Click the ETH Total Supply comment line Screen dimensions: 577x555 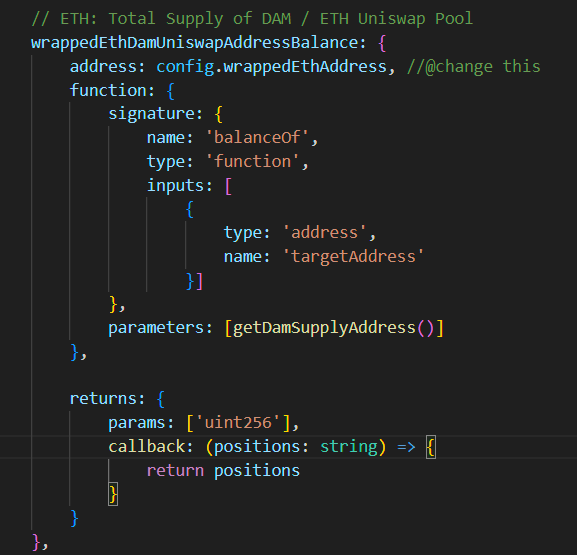coord(252,19)
